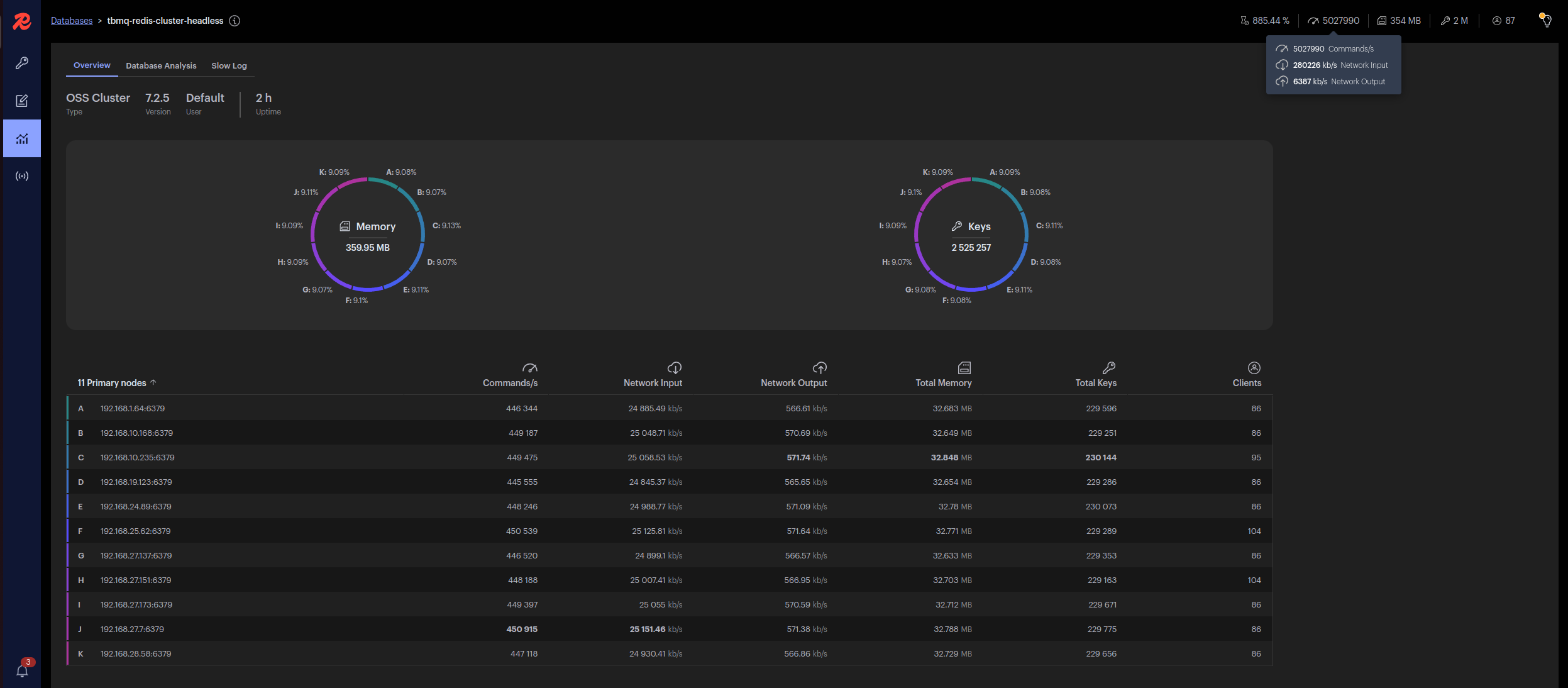Go to Databases breadcrumb link
Viewport: 1568px width, 688px height.
[72, 21]
